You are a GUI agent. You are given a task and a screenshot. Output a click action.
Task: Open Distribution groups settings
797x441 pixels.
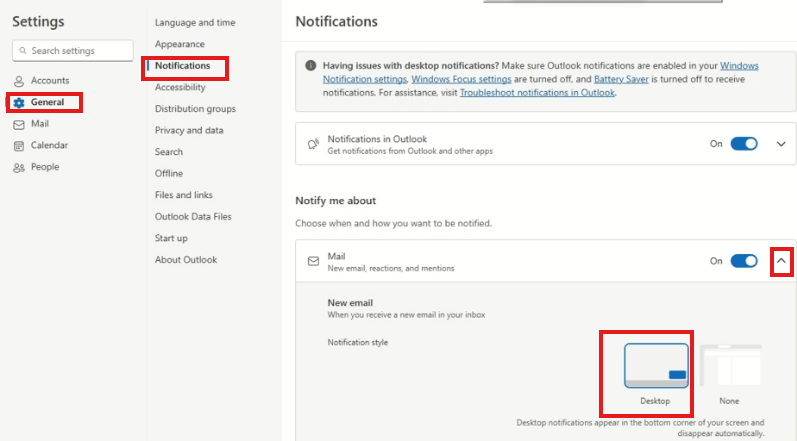pos(195,109)
